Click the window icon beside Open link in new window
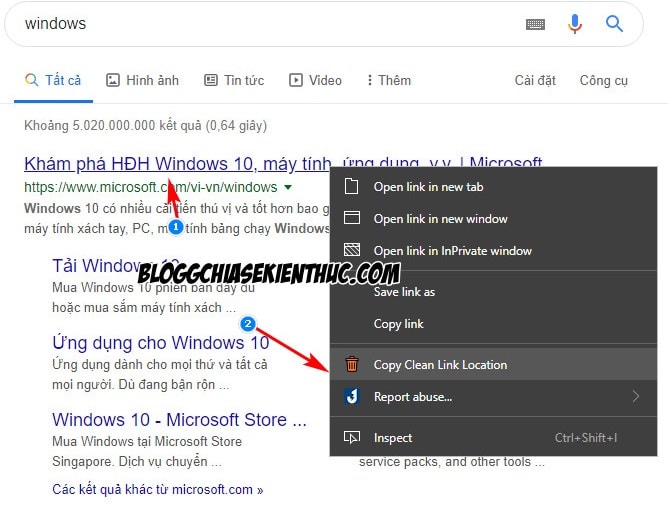 point(352,218)
